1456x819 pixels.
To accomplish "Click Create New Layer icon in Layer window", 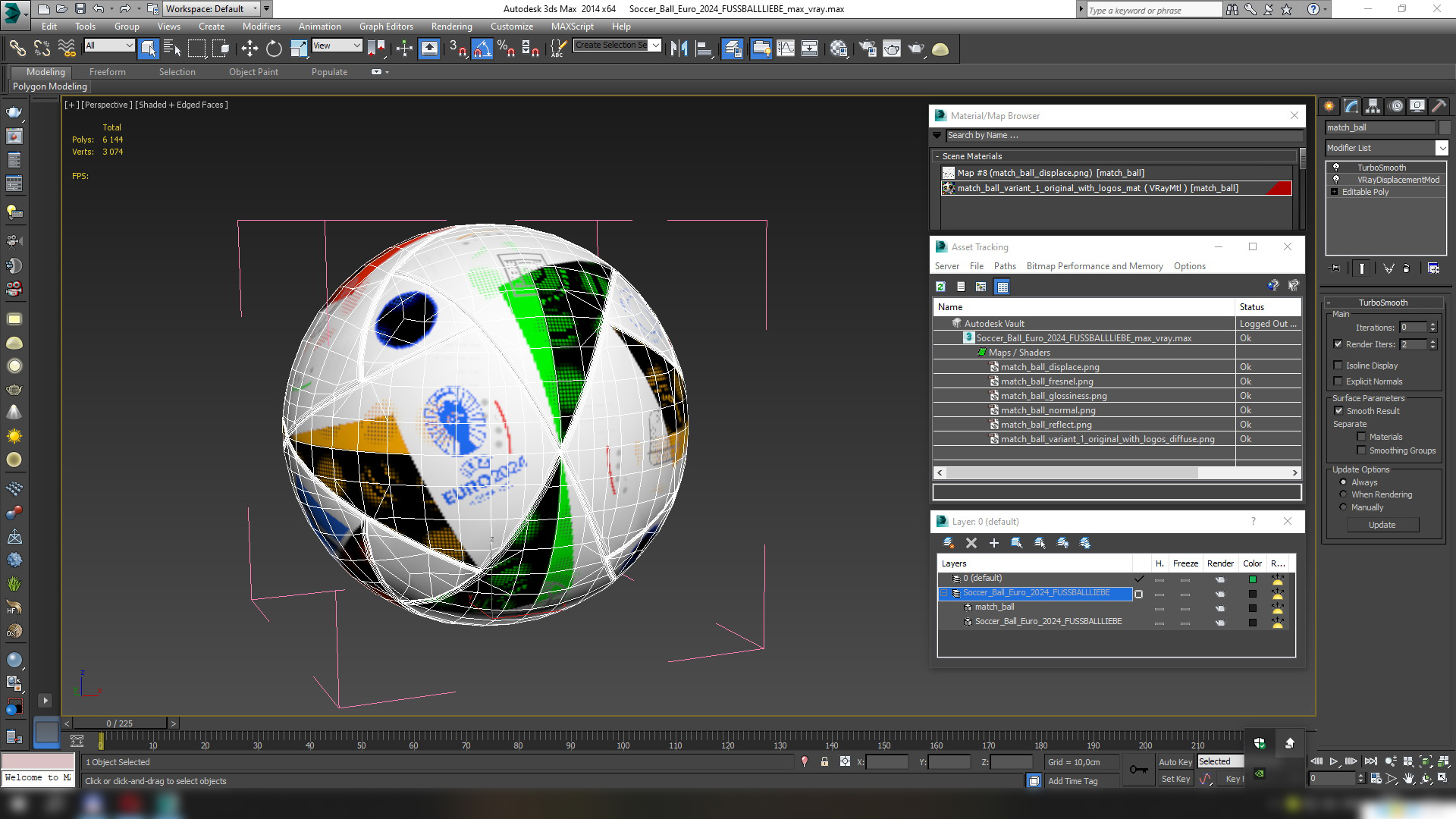I will (949, 543).
